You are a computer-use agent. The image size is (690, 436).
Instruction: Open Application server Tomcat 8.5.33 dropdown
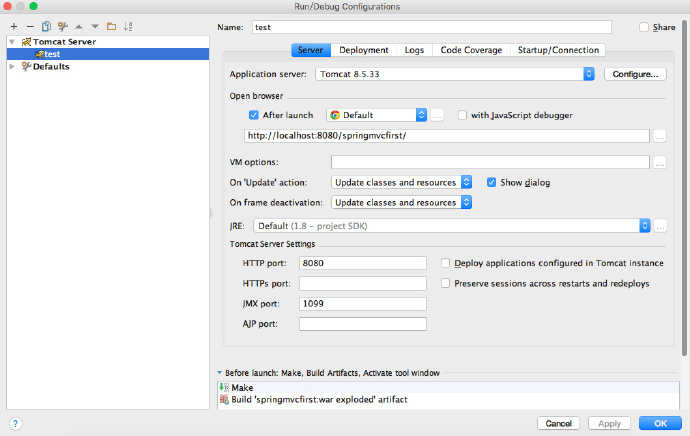[455, 74]
